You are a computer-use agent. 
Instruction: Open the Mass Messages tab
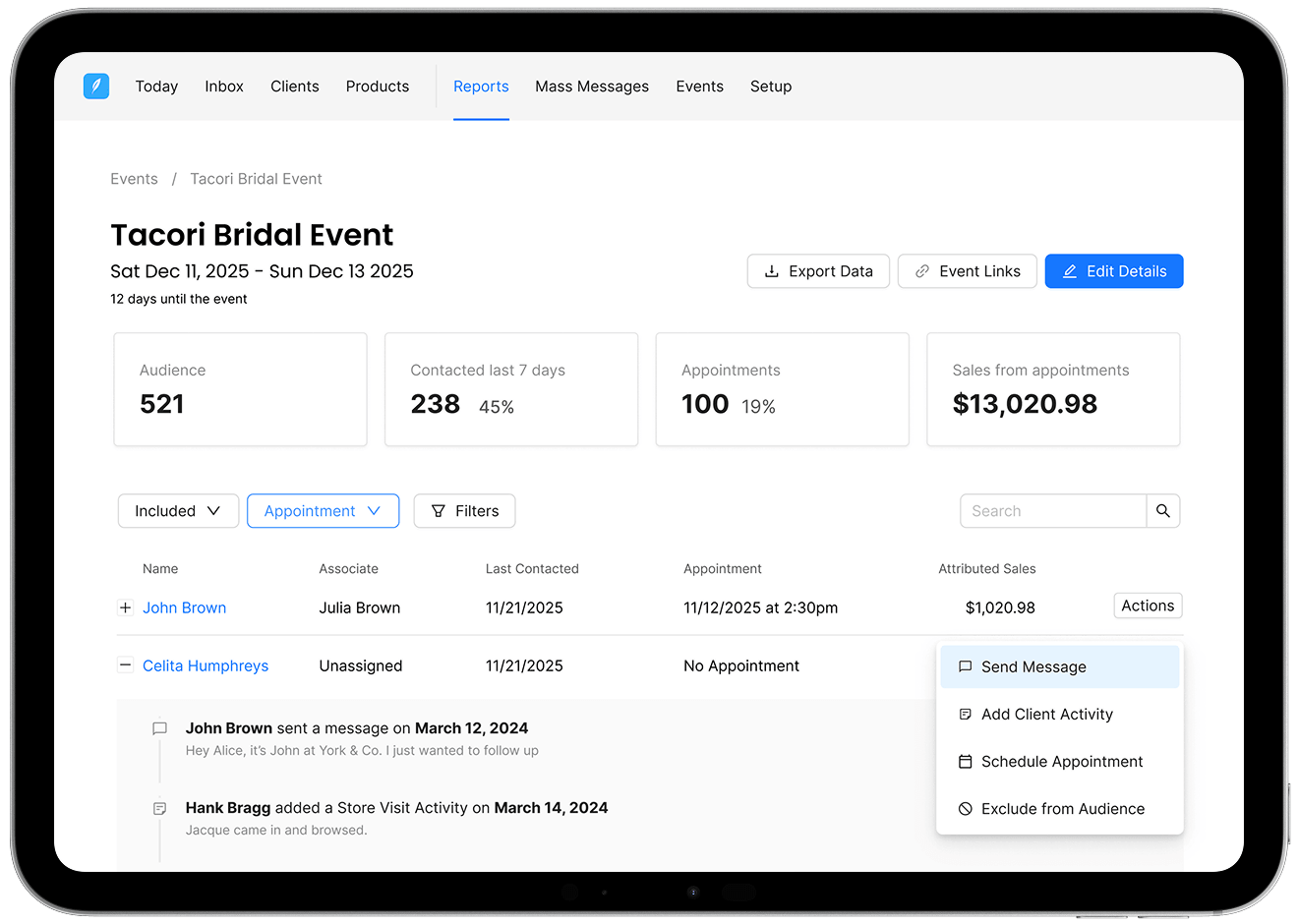click(x=592, y=87)
